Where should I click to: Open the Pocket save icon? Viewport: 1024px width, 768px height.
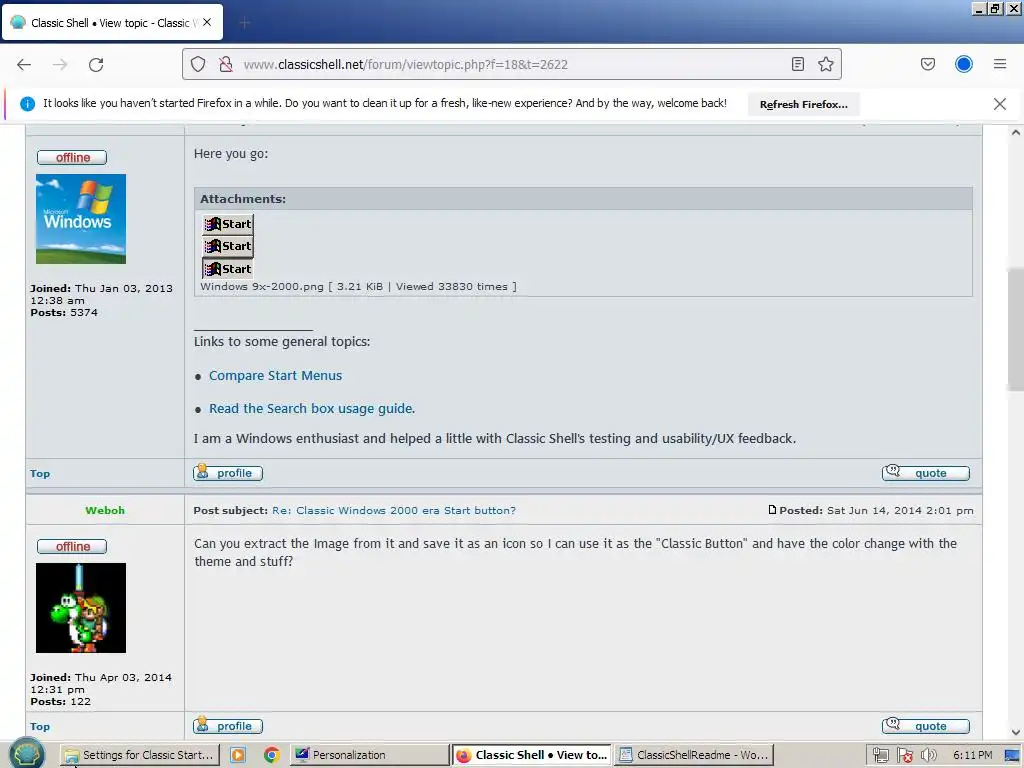pyautogui.click(x=927, y=64)
